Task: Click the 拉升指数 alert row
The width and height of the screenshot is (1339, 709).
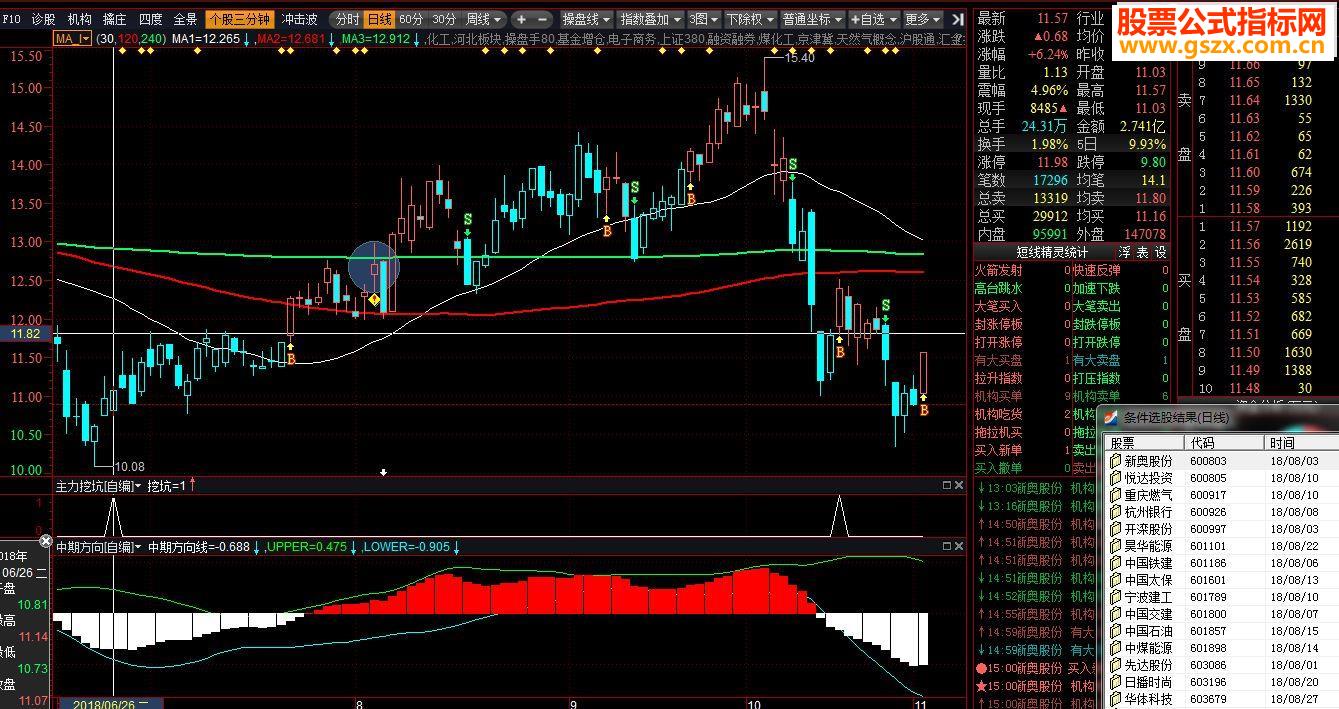Action: pos(1022,378)
